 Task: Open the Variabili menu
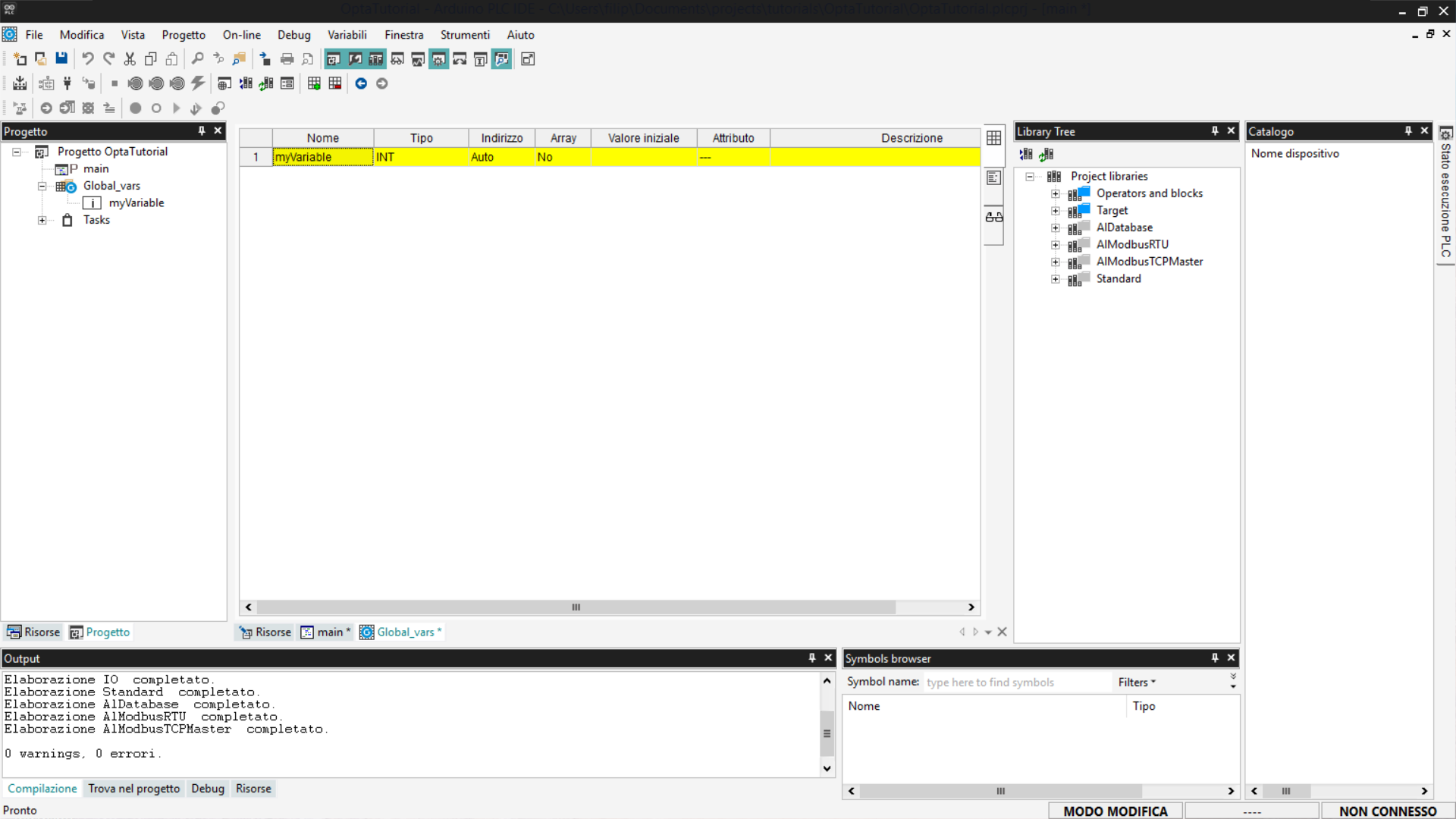[347, 35]
